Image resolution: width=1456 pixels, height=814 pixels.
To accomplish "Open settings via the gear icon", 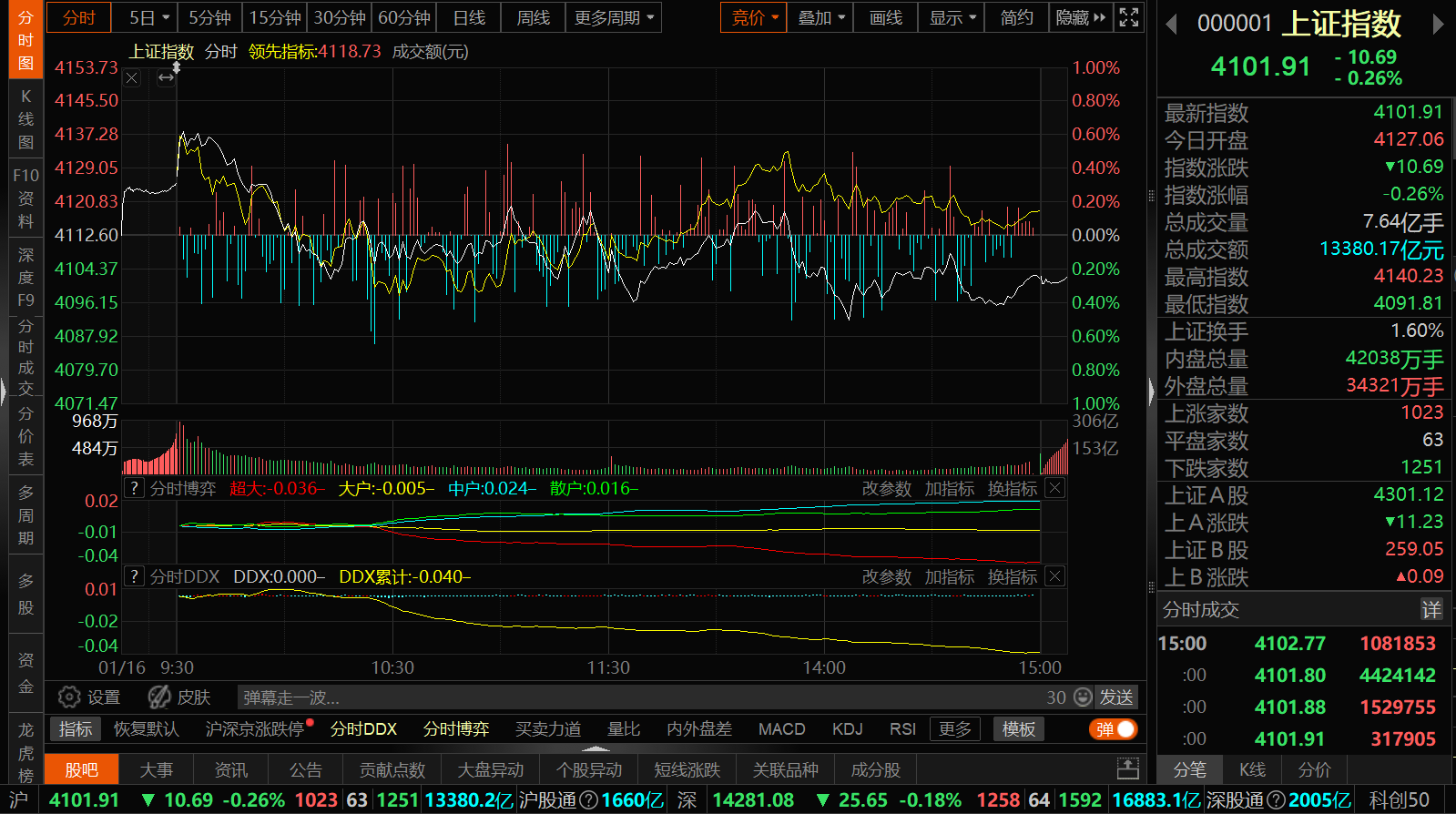I will pos(69,697).
